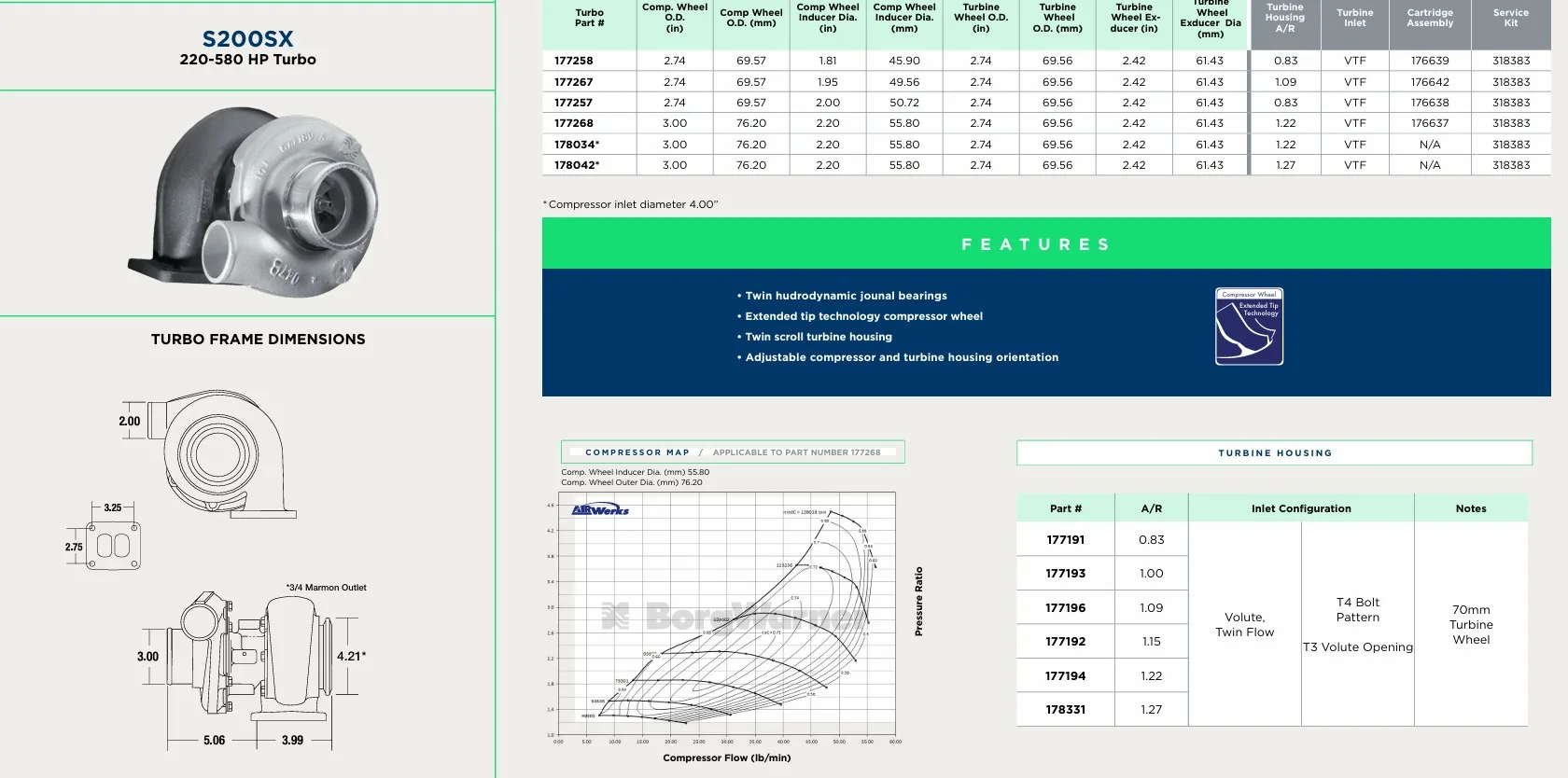
Task: Select turbine housing part 177196
Action: (1066, 608)
